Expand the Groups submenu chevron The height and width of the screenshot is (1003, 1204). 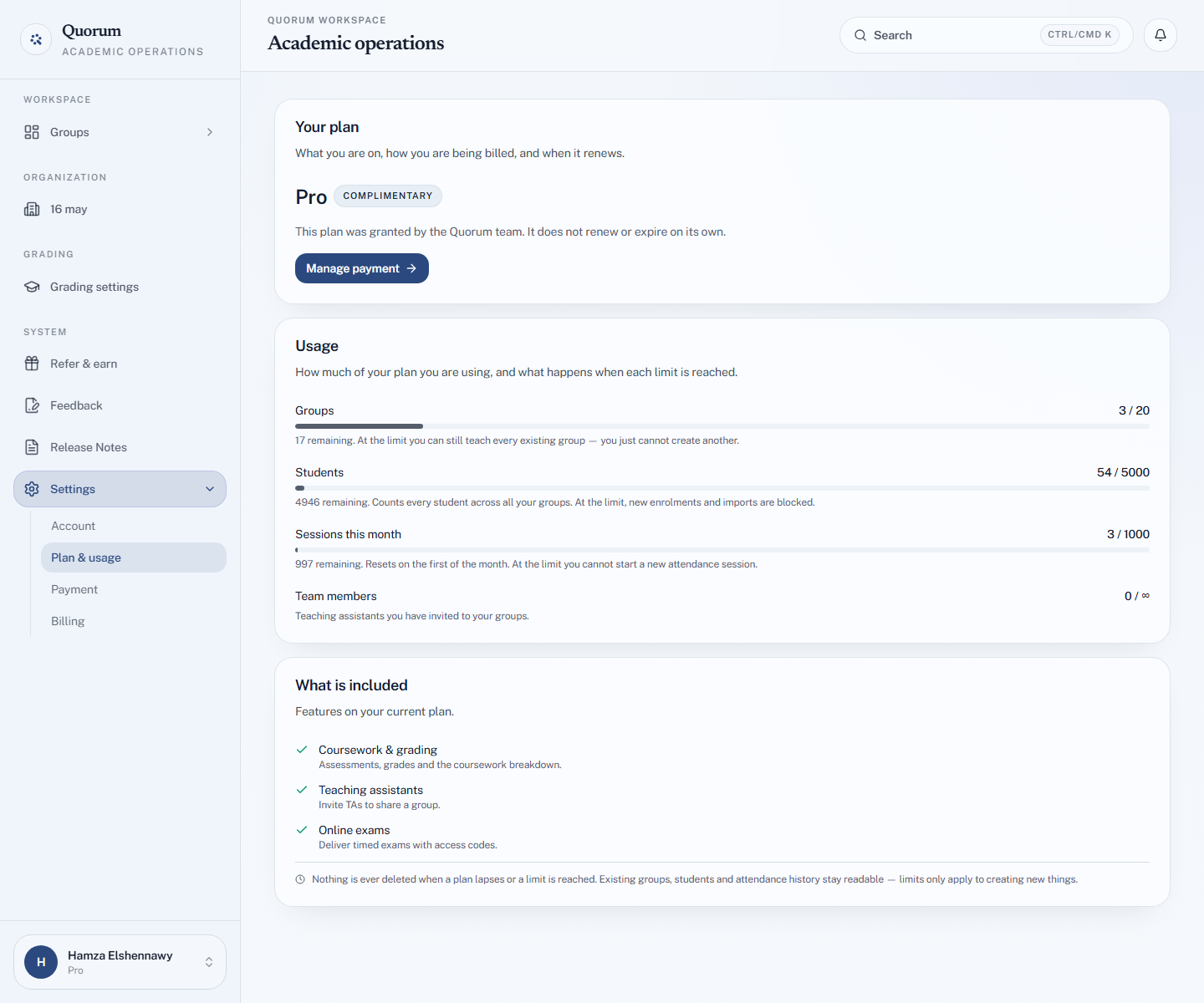(x=210, y=132)
